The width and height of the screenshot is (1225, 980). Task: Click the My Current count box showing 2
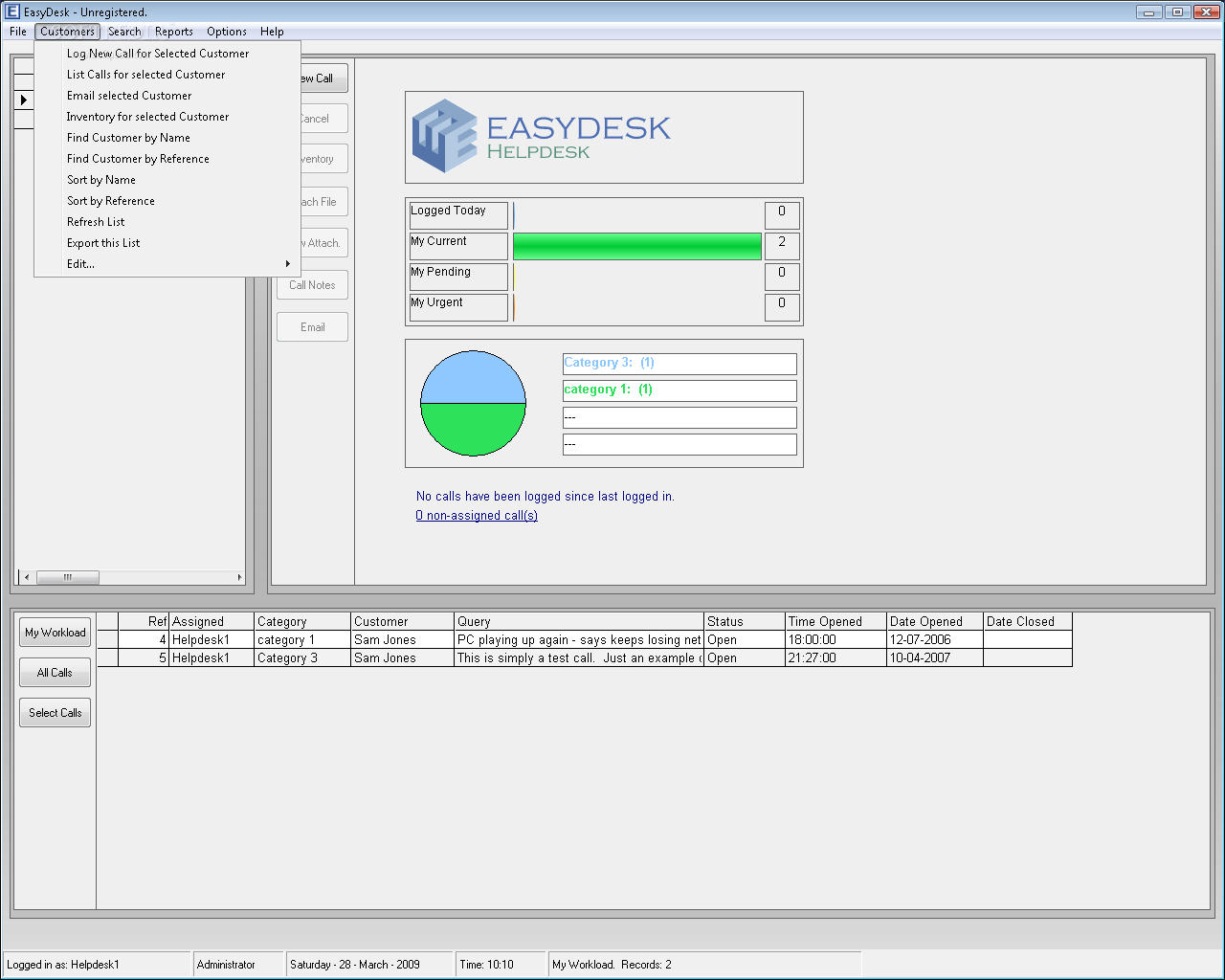(x=782, y=246)
